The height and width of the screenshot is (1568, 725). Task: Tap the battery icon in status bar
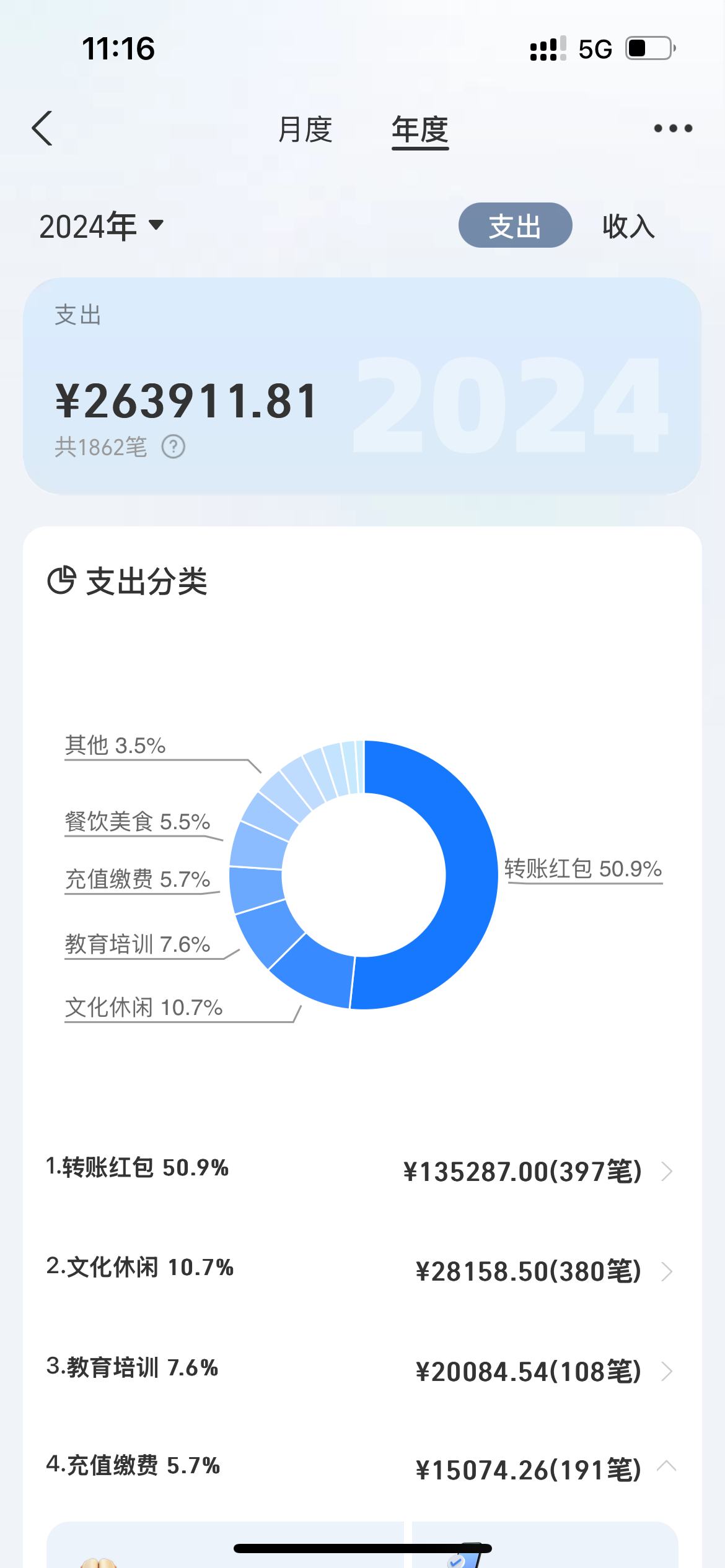pos(649,48)
